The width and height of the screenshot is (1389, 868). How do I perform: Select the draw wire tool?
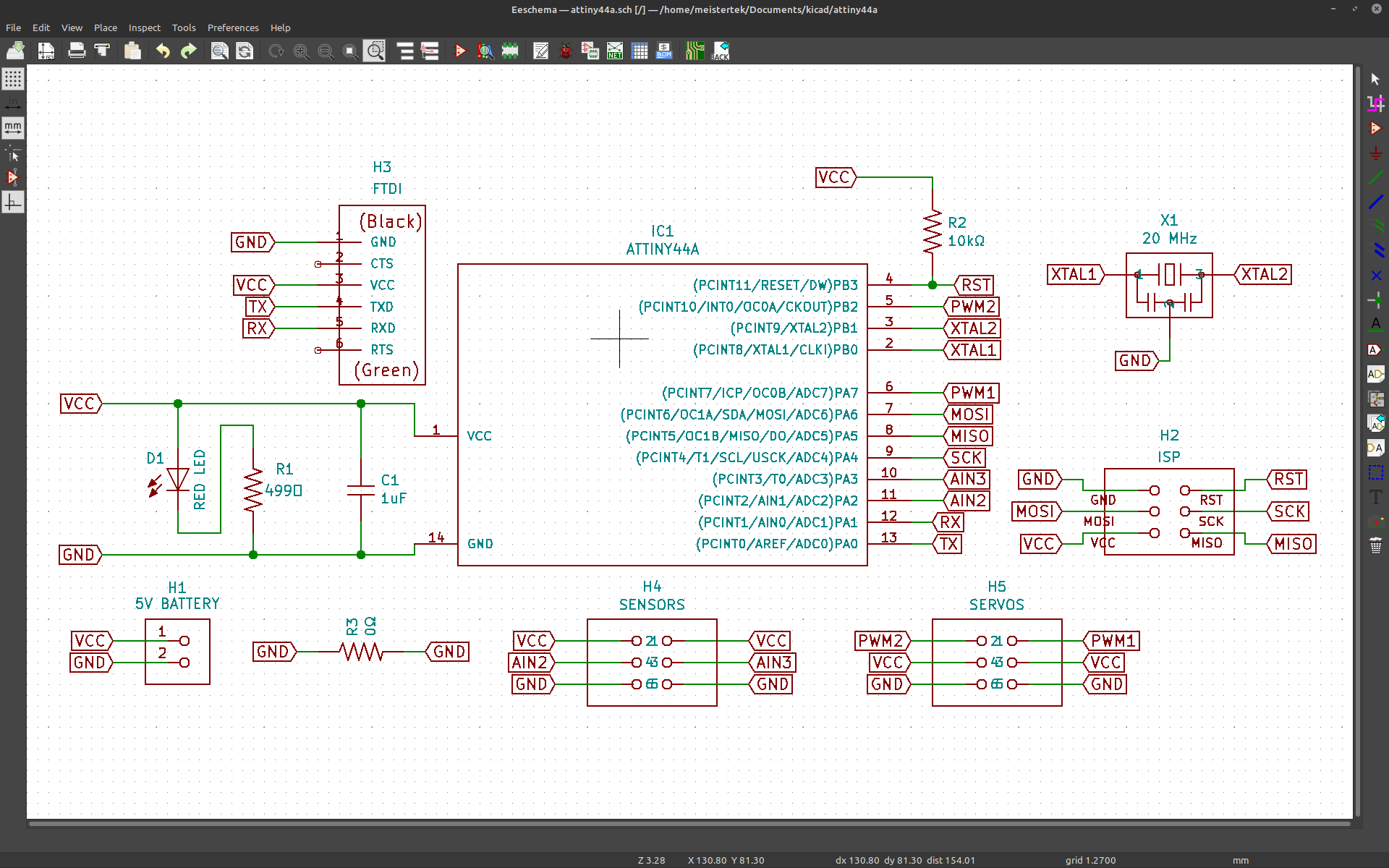pos(1375,177)
